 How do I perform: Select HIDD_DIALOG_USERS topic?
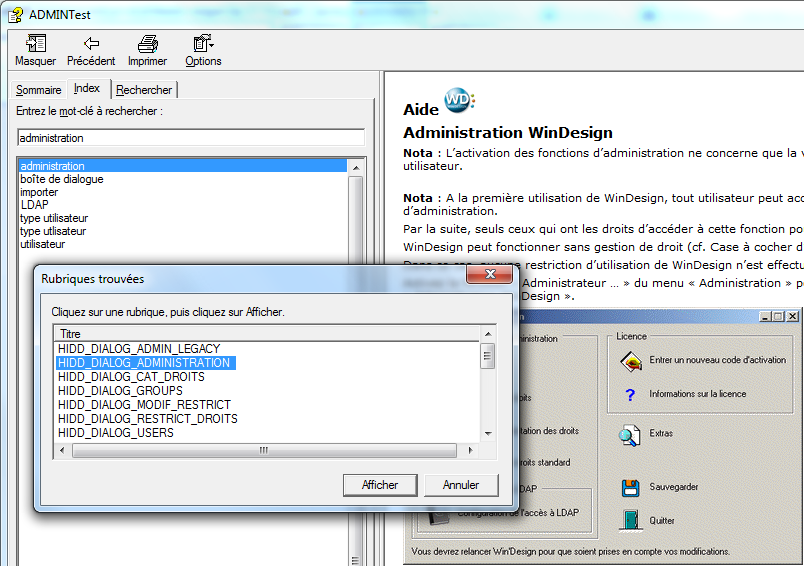[x=116, y=433]
